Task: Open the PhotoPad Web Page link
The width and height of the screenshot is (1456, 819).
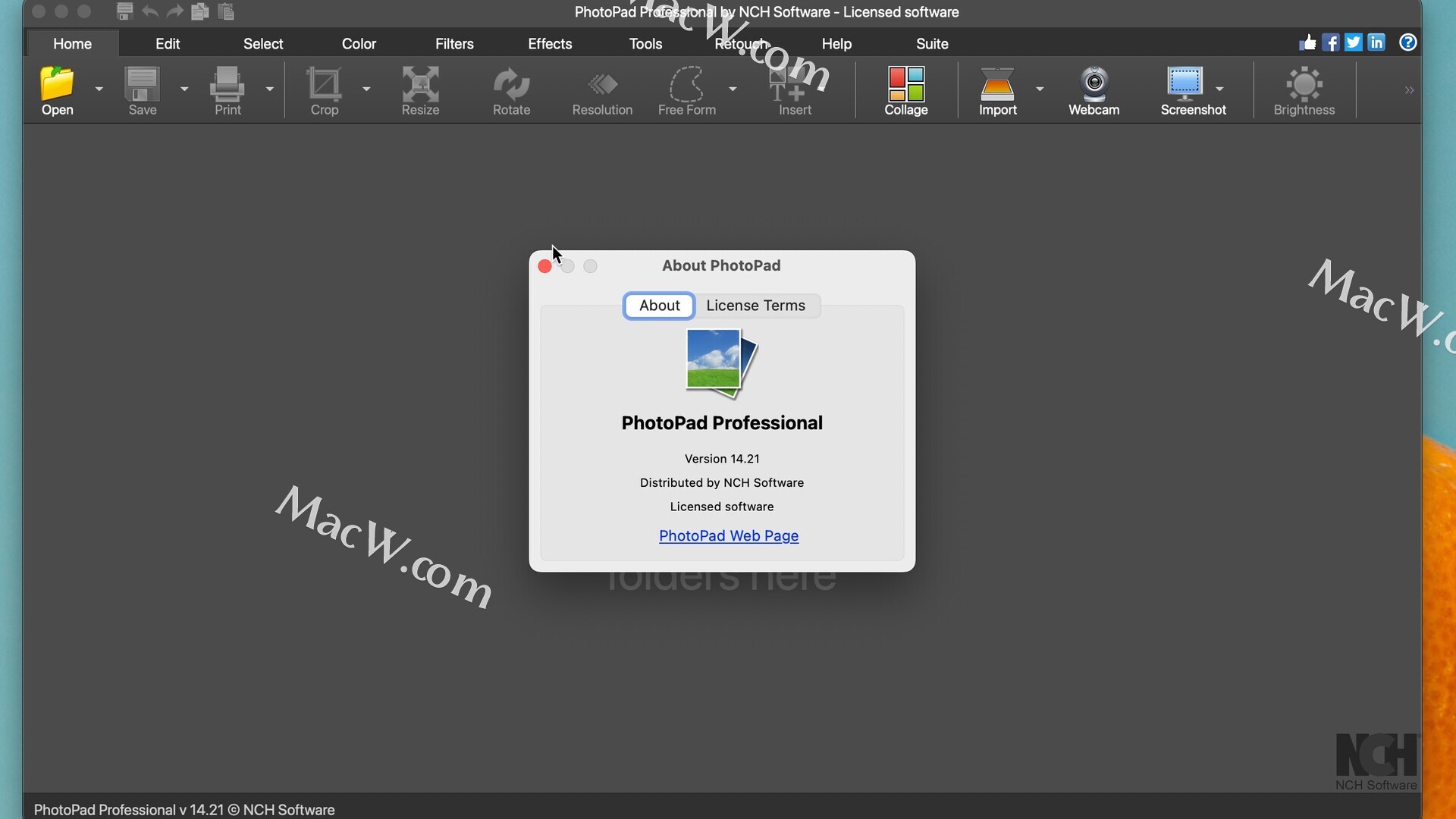Action: click(728, 536)
